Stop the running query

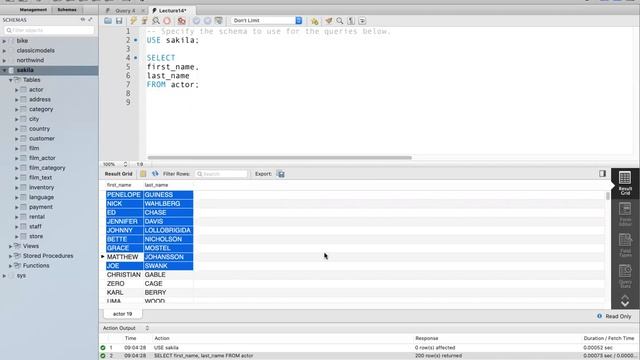[167, 20]
